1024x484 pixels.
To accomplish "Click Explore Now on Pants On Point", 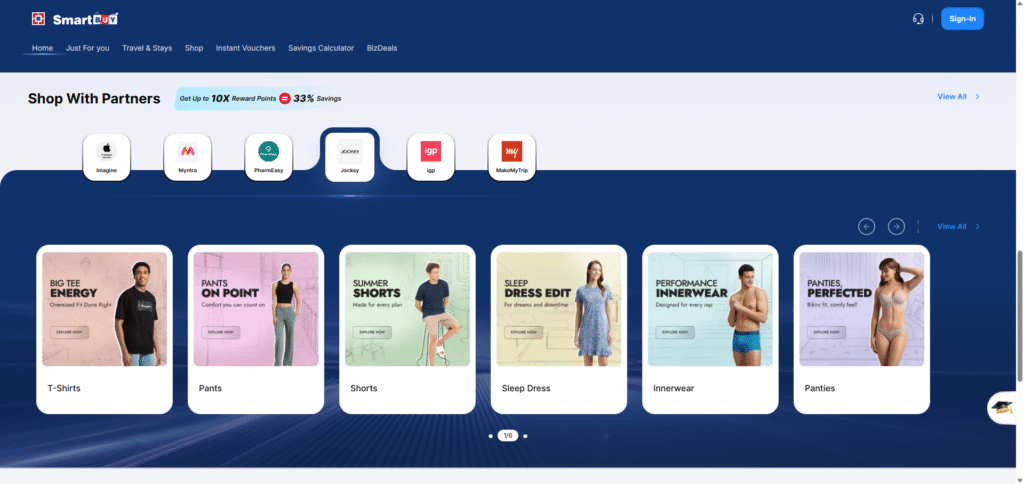I will [x=221, y=332].
